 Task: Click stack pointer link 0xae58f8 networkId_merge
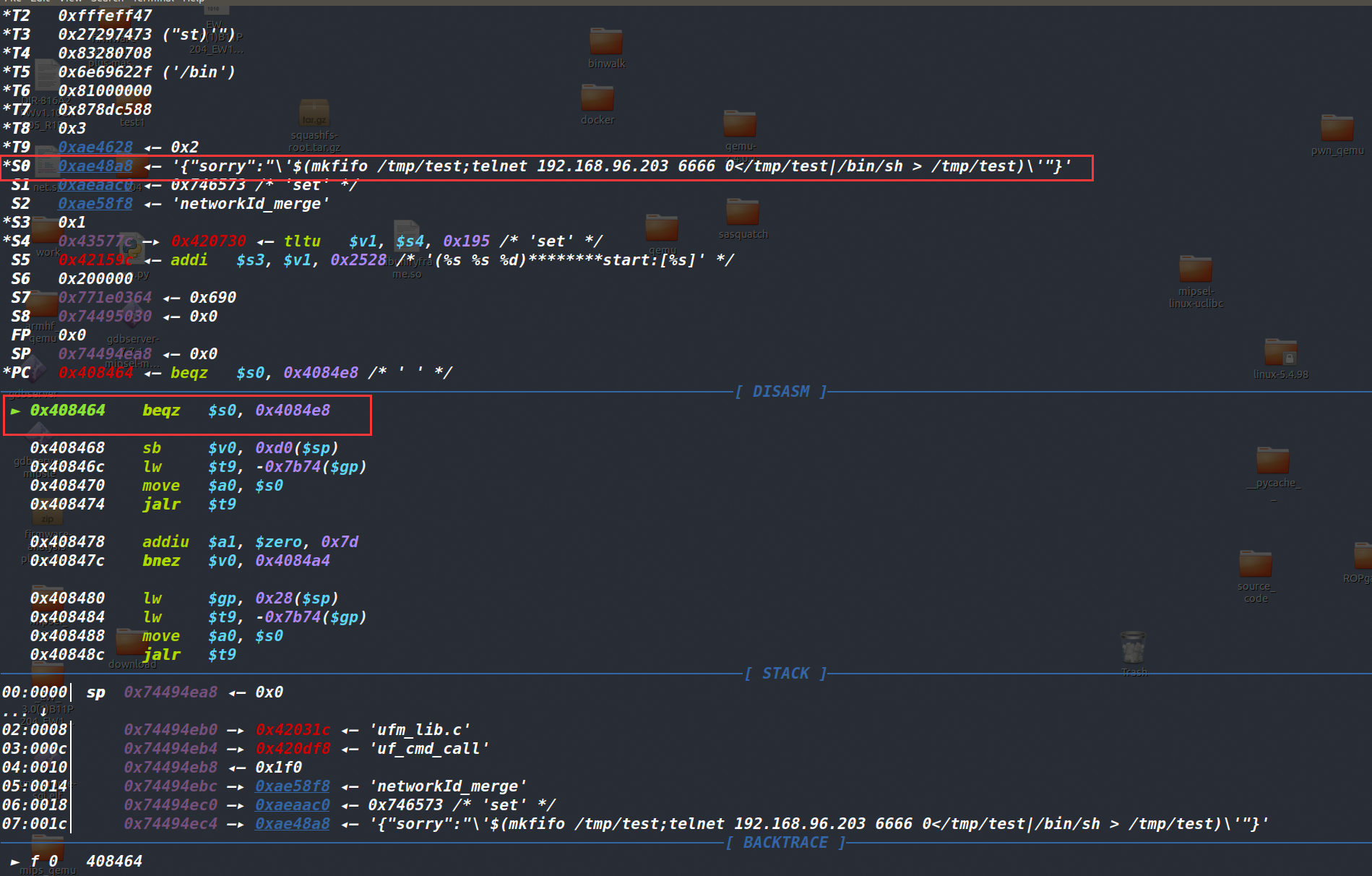[x=293, y=786]
